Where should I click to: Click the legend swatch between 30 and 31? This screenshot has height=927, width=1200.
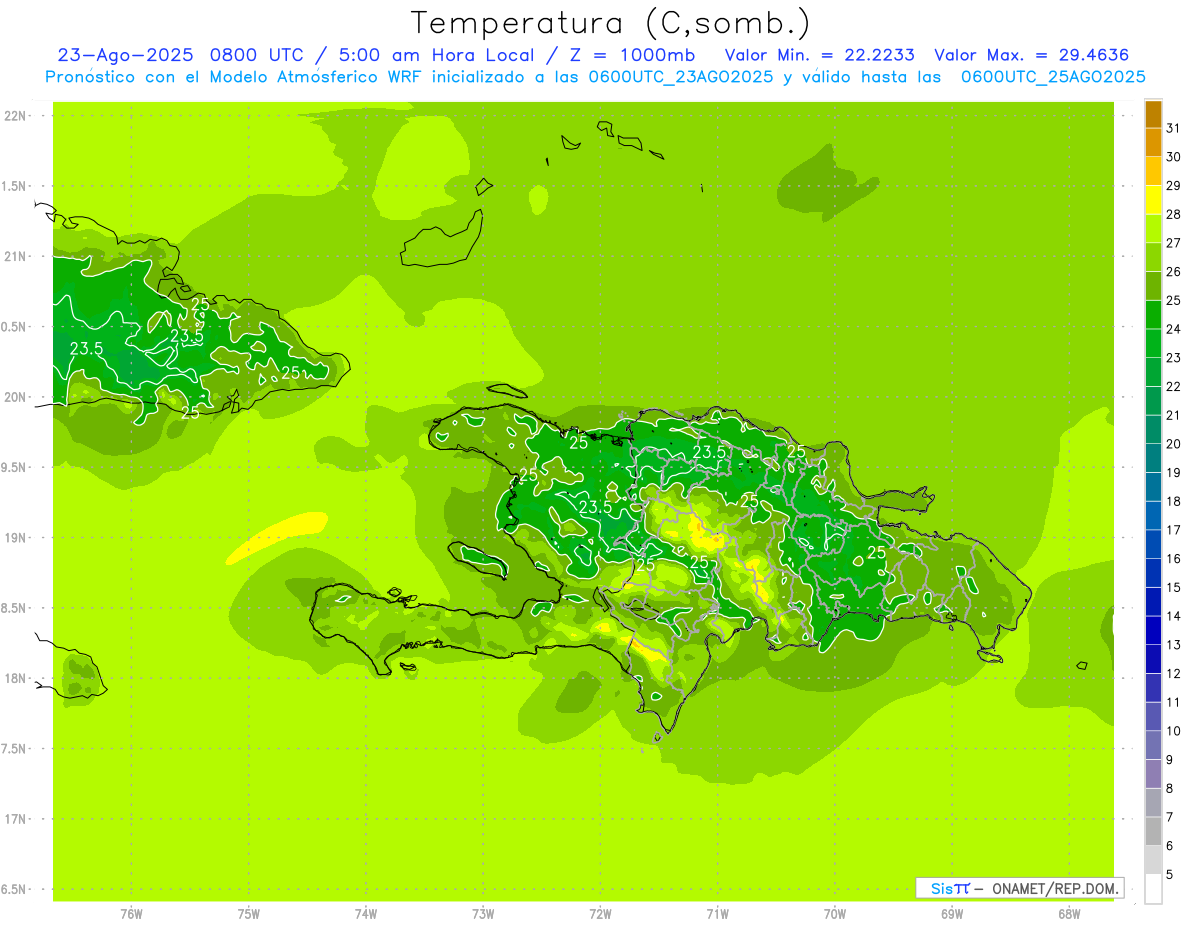pyautogui.click(x=1153, y=142)
